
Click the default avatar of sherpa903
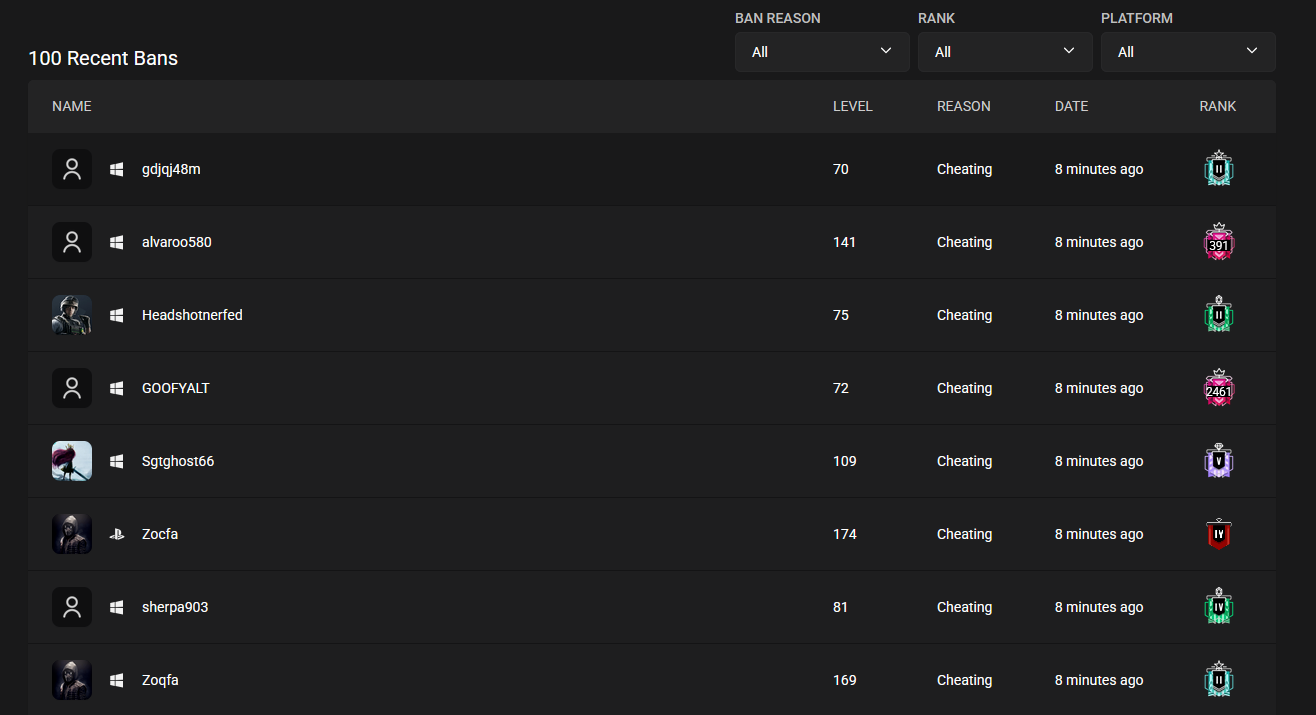72,607
